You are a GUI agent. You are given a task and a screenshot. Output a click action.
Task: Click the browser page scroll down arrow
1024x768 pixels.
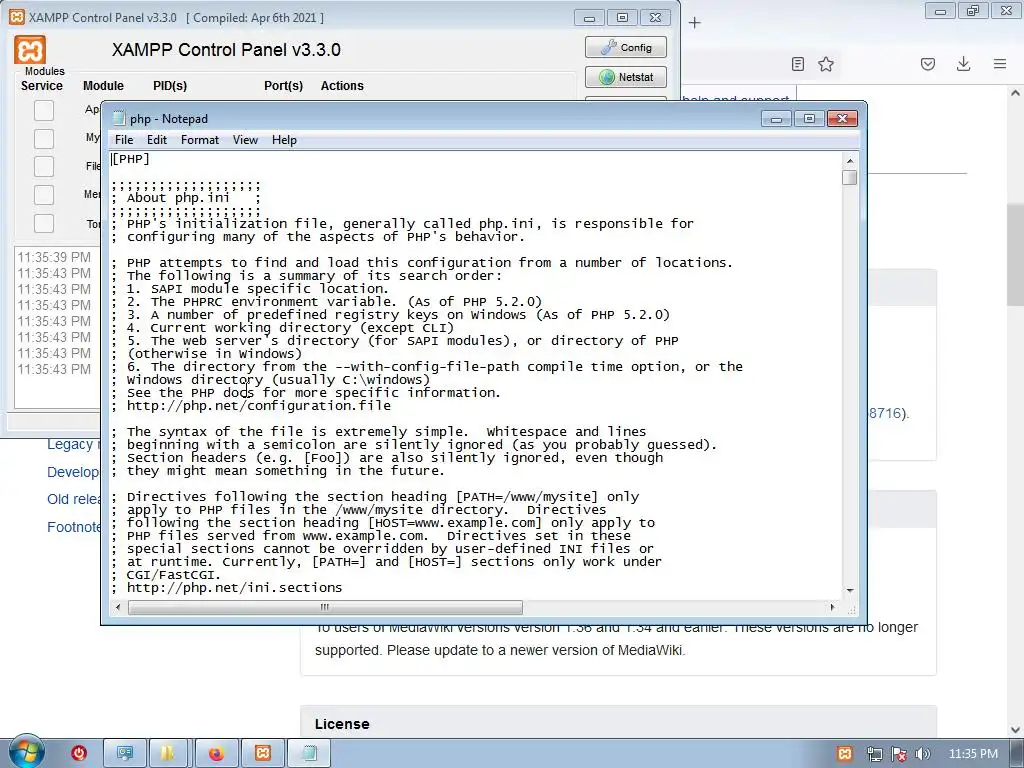coord(1015,730)
